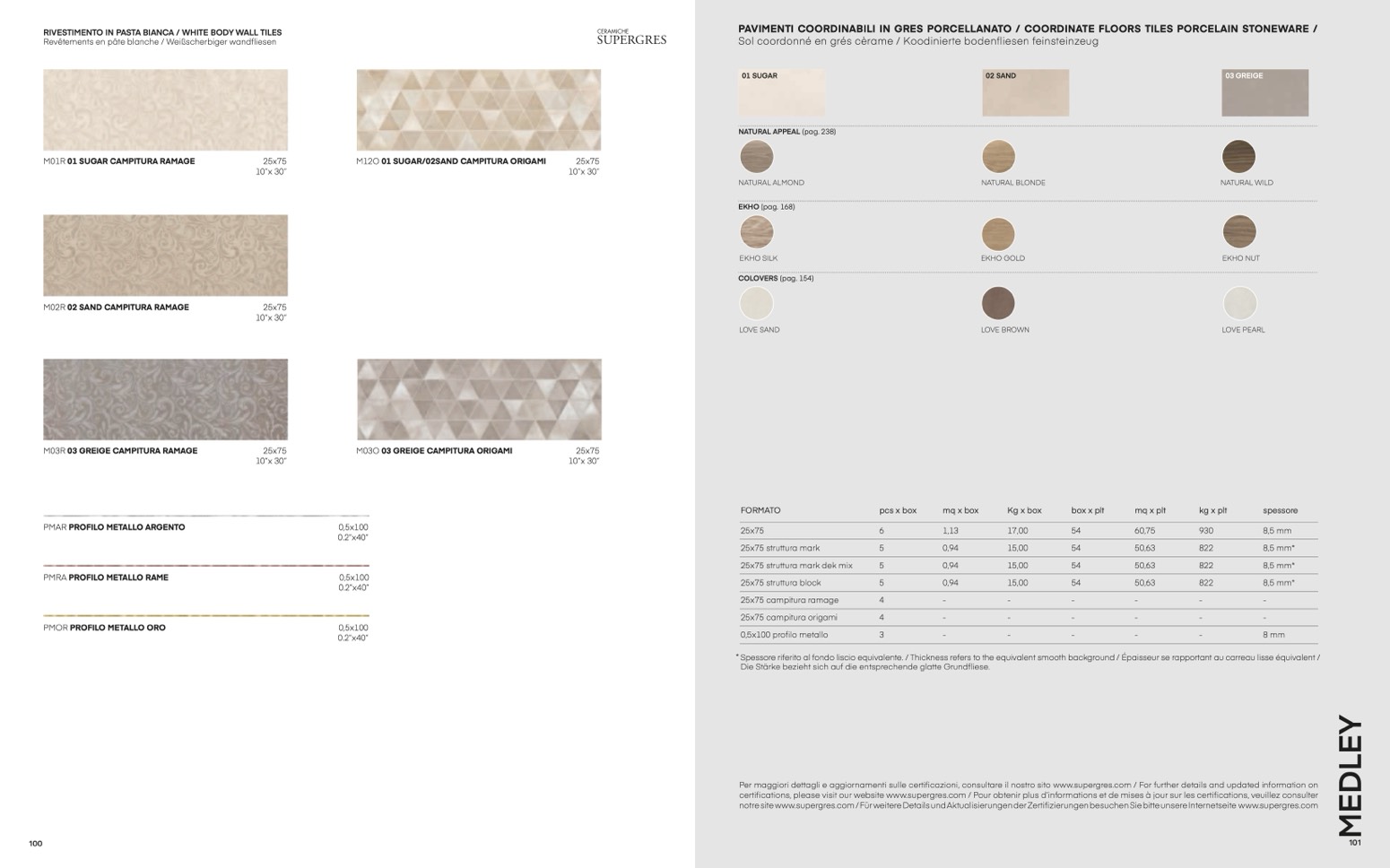Screen dimensions: 1390x868
Task: Select the 03 Greige floor tile sample
Action: click(1264, 92)
